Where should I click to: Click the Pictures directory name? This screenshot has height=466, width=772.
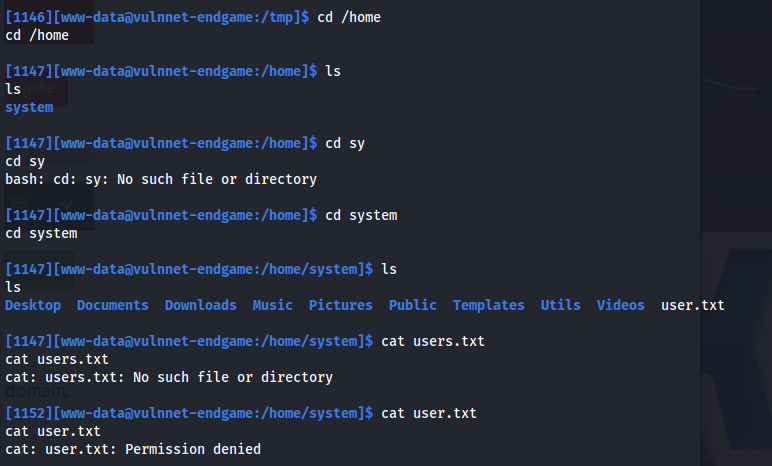click(x=340, y=305)
